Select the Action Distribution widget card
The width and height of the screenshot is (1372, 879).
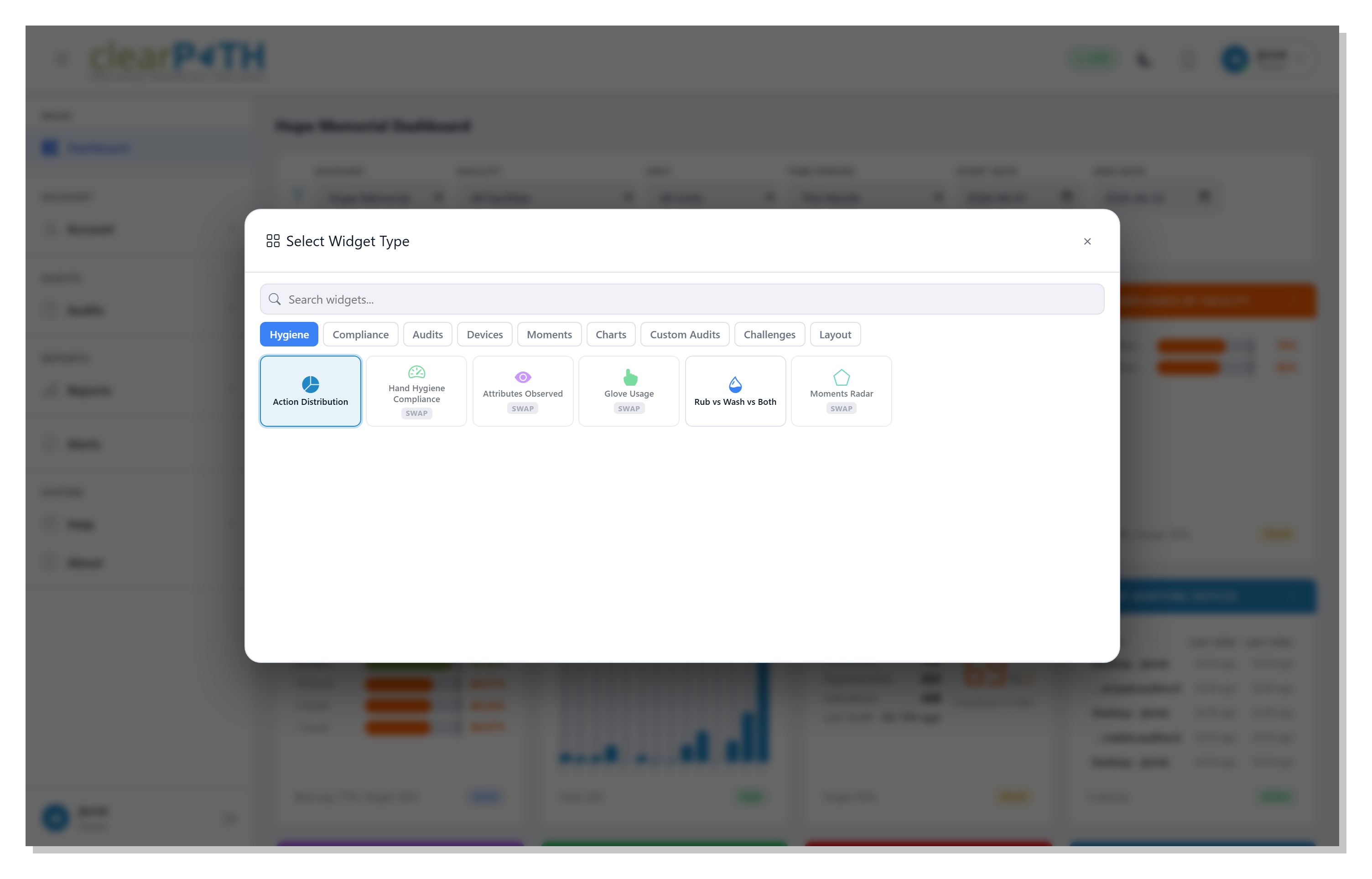coord(310,391)
